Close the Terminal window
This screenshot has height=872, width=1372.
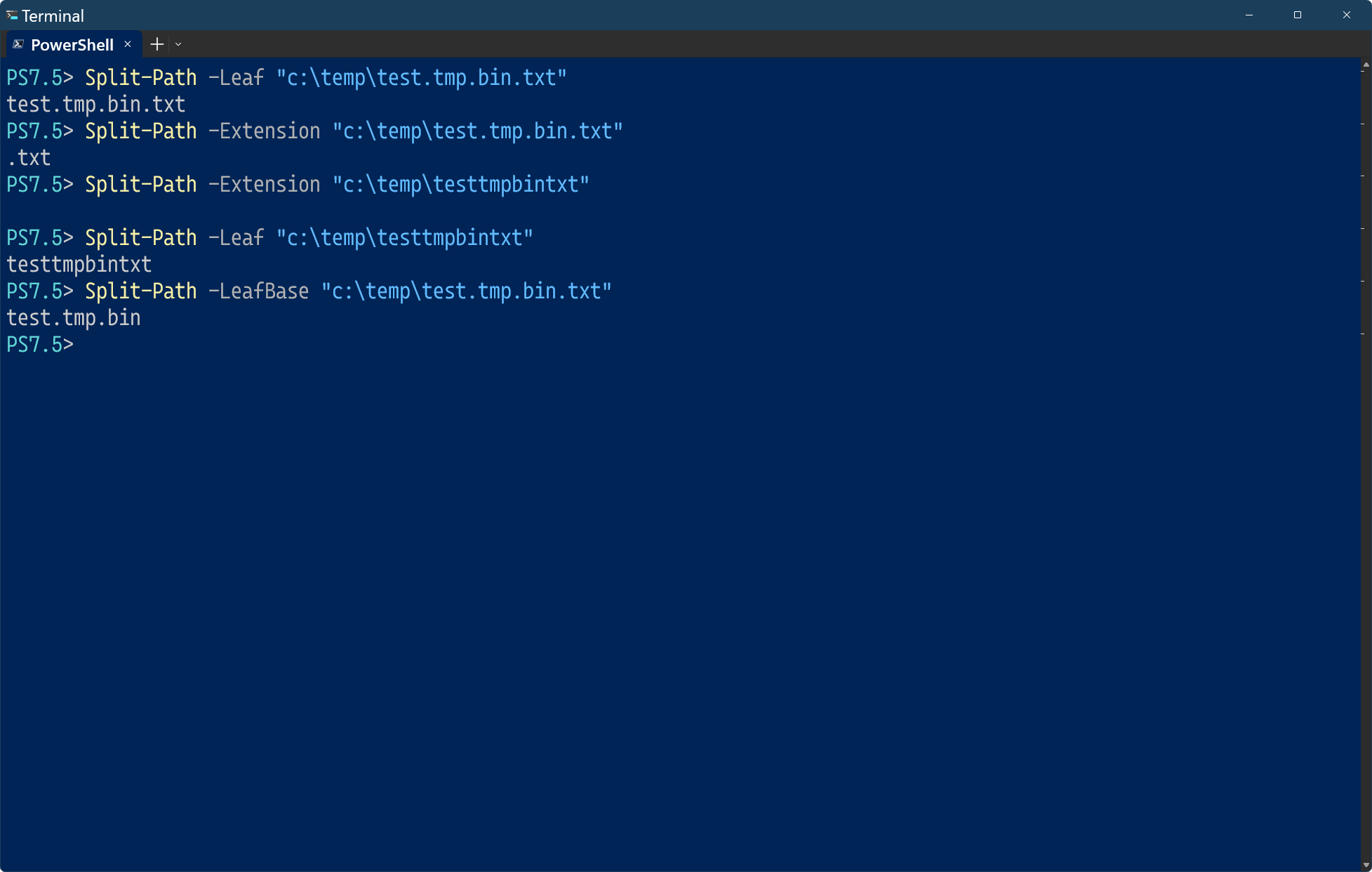point(1347,15)
